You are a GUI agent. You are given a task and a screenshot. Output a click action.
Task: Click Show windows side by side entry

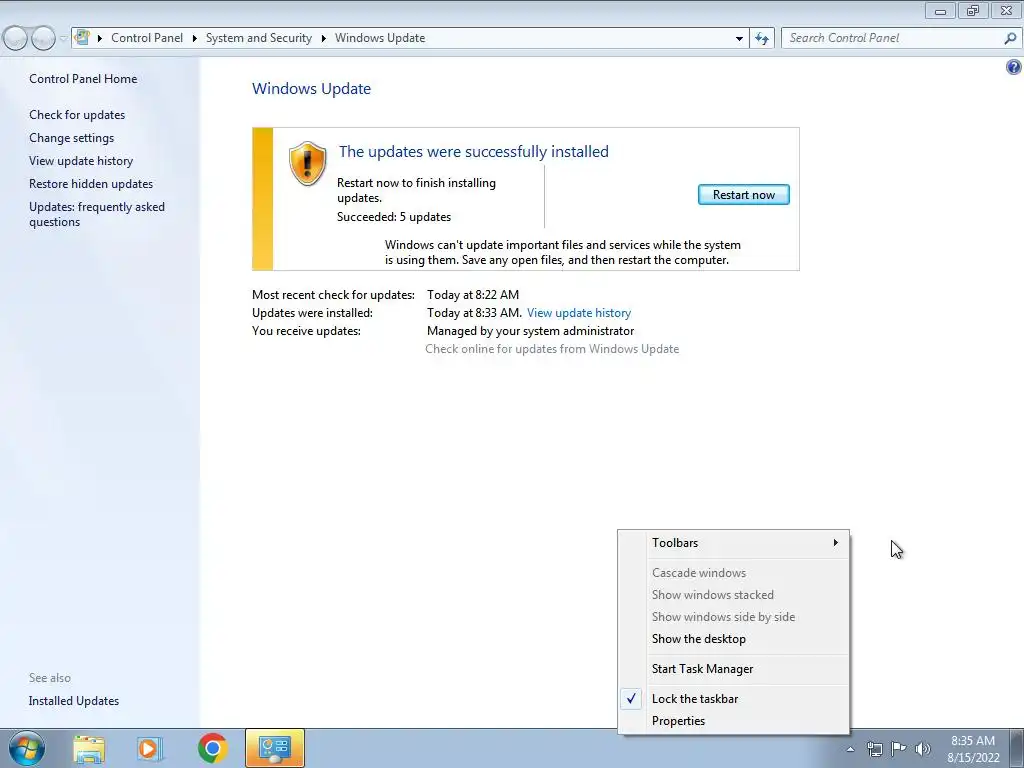tap(733, 616)
